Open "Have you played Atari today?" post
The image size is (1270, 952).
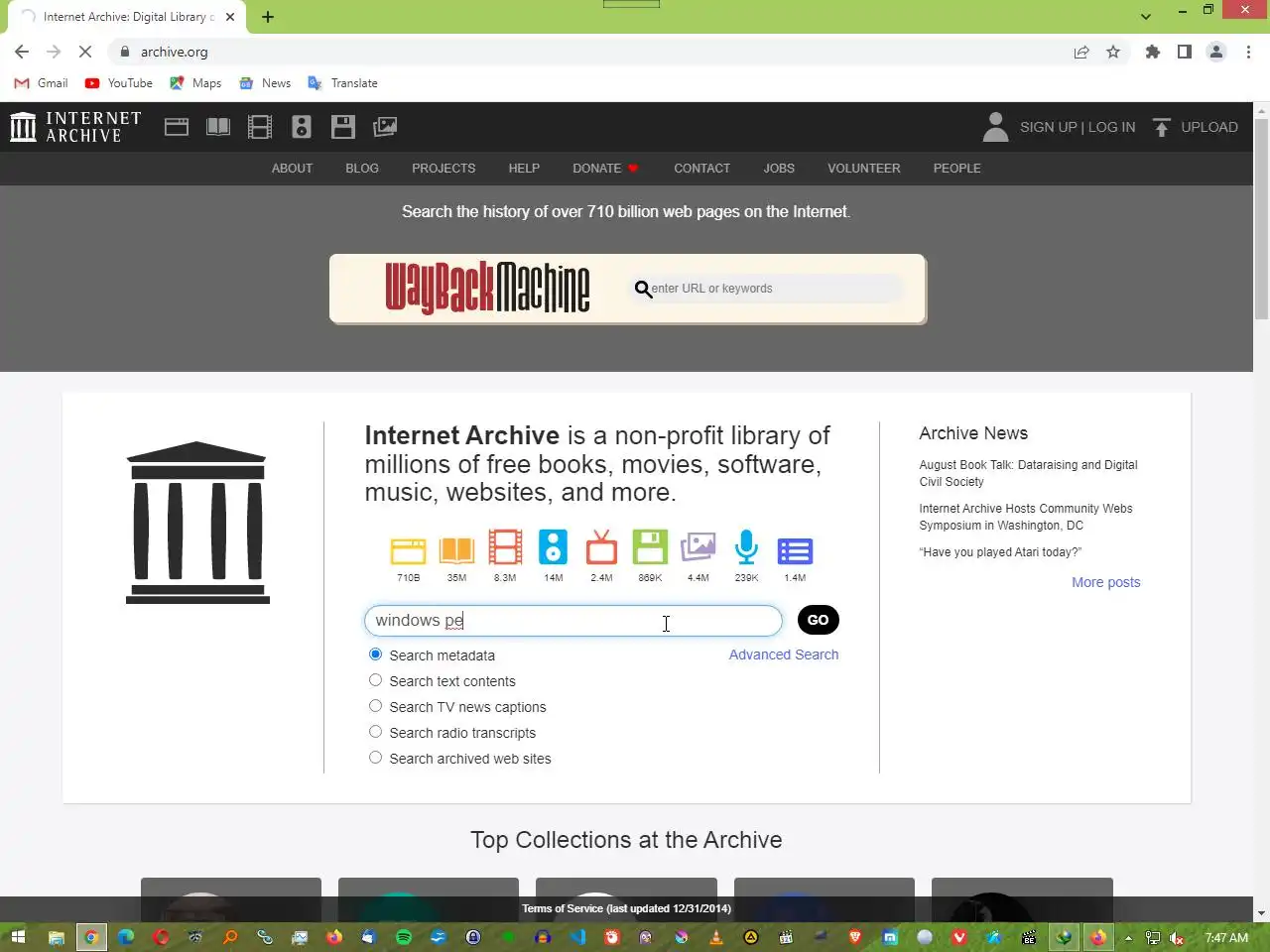(1000, 552)
